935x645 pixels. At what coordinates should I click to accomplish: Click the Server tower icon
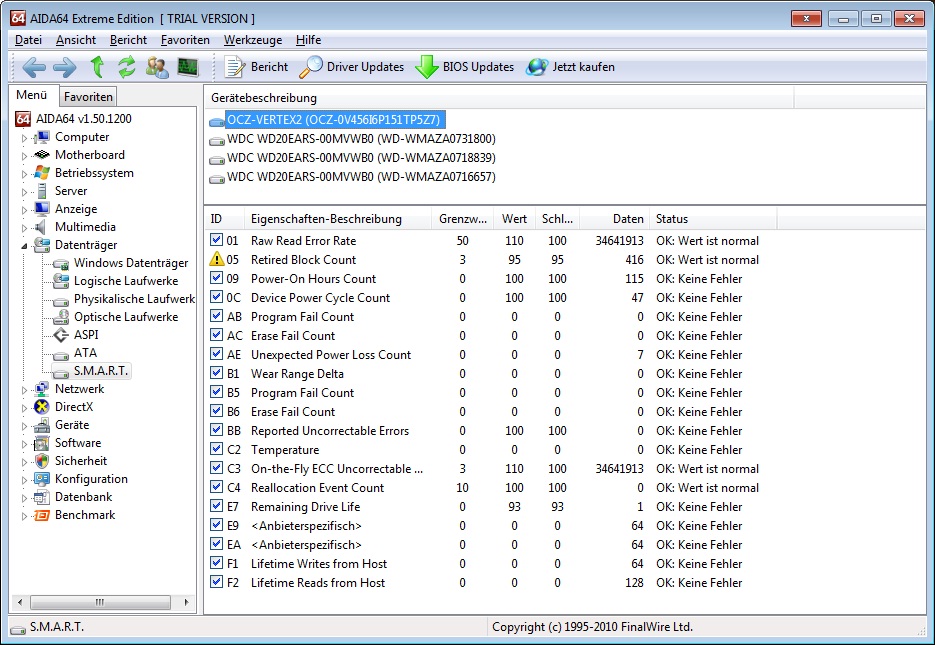pyautogui.click(x=42, y=191)
